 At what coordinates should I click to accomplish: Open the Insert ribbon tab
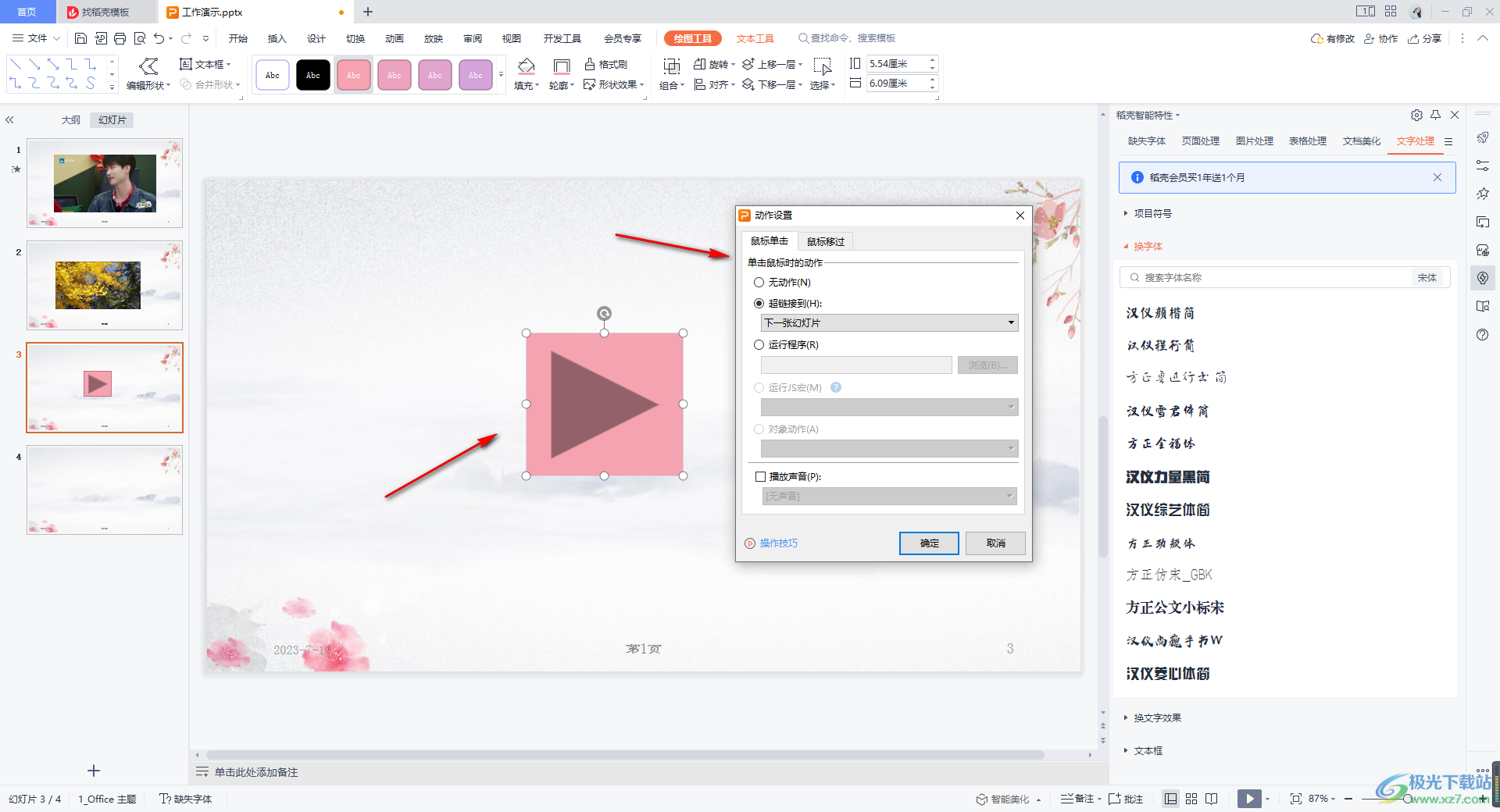(x=277, y=38)
